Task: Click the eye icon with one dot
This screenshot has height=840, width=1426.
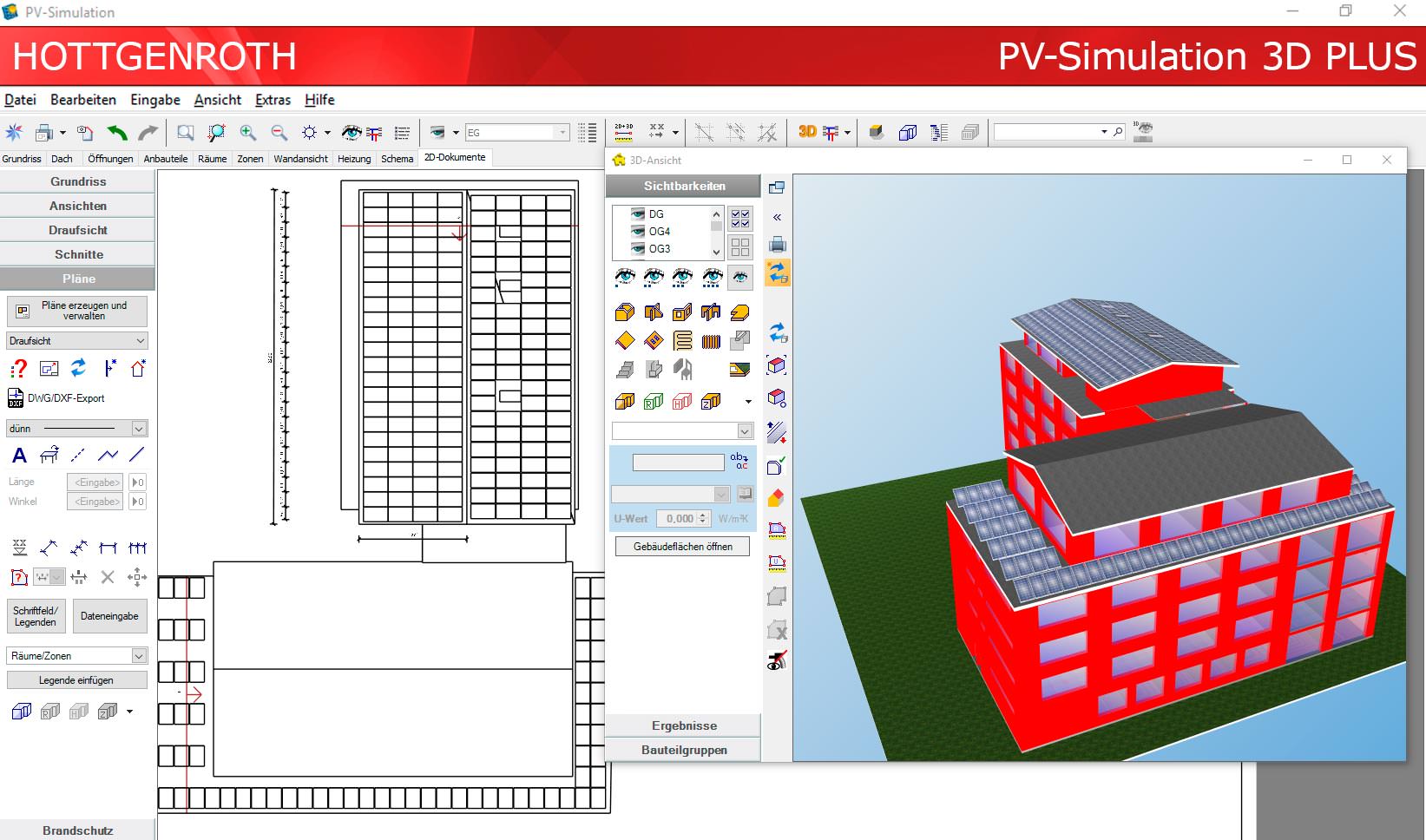Action: (624, 277)
